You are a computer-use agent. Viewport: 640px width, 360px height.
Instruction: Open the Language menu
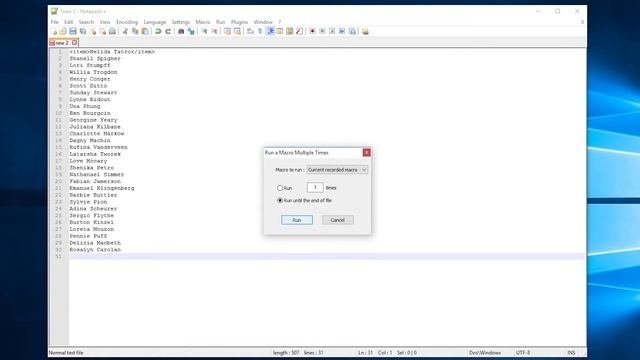click(x=155, y=22)
